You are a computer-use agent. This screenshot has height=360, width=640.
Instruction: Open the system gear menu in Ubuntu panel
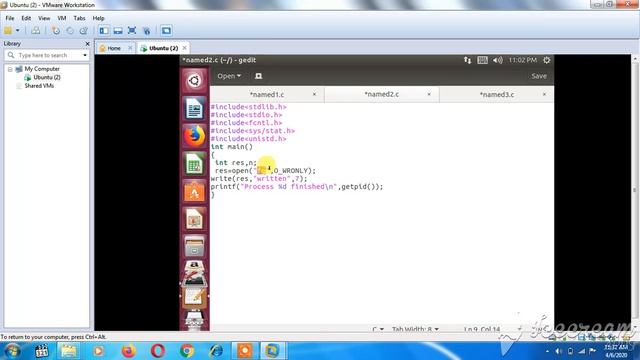[x=547, y=60]
